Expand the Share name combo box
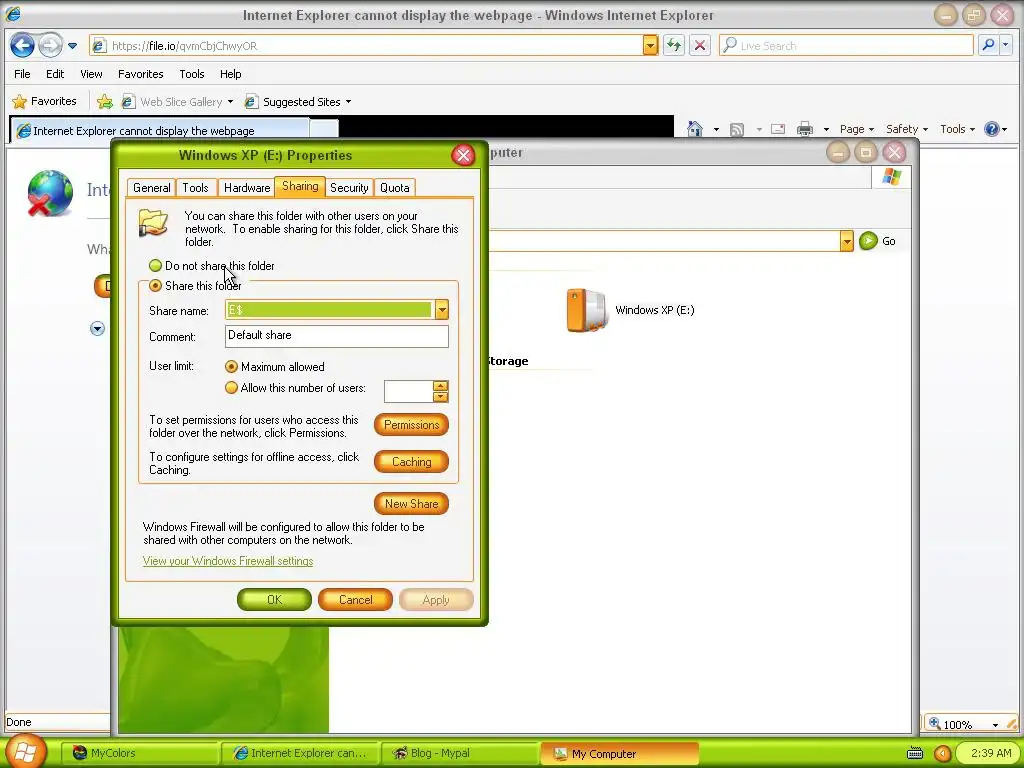This screenshot has width=1024, height=768. (442, 310)
